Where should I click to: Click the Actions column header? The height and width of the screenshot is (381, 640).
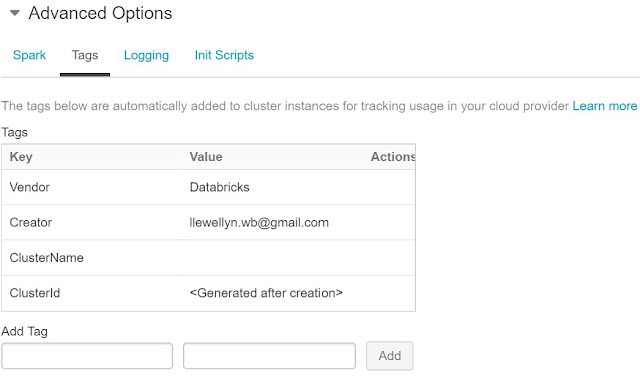click(x=393, y=157)
